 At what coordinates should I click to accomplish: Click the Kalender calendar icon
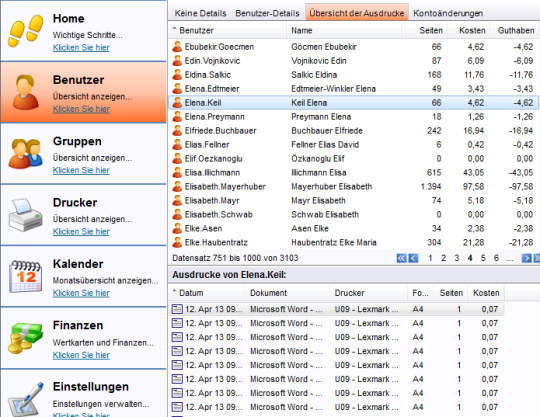[x=26, y=276]
